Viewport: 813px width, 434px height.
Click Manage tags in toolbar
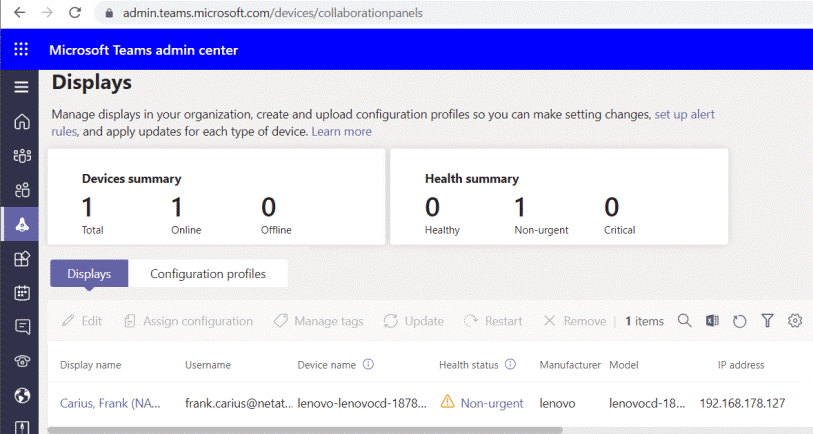(x=318, y=321)
